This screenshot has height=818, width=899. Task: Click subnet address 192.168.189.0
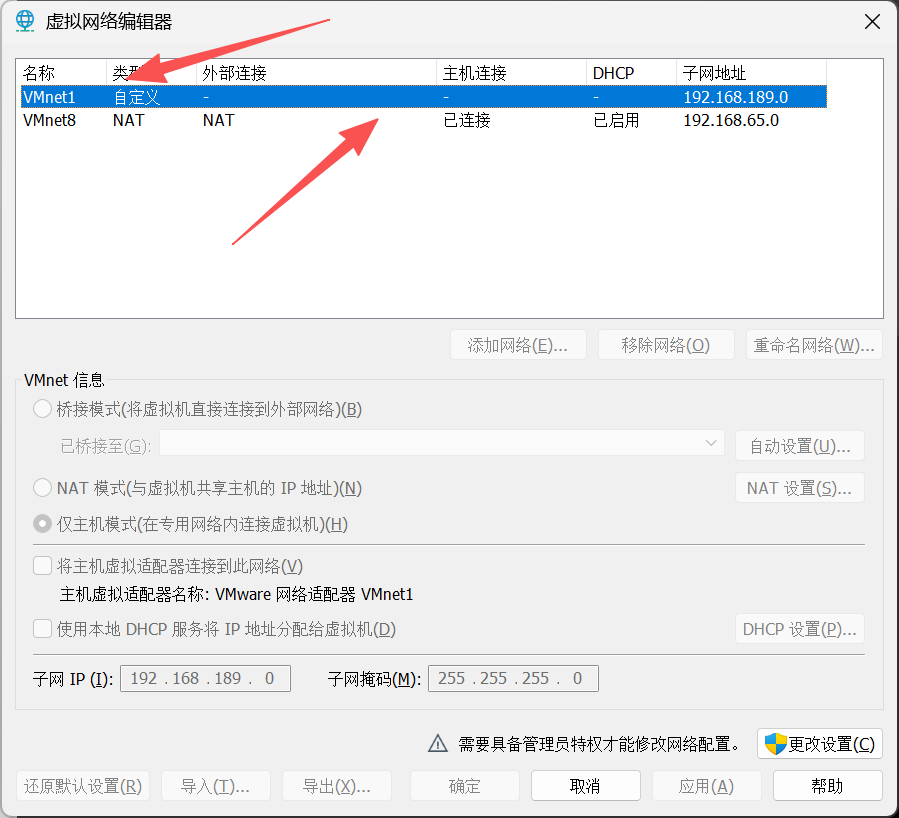736,97
